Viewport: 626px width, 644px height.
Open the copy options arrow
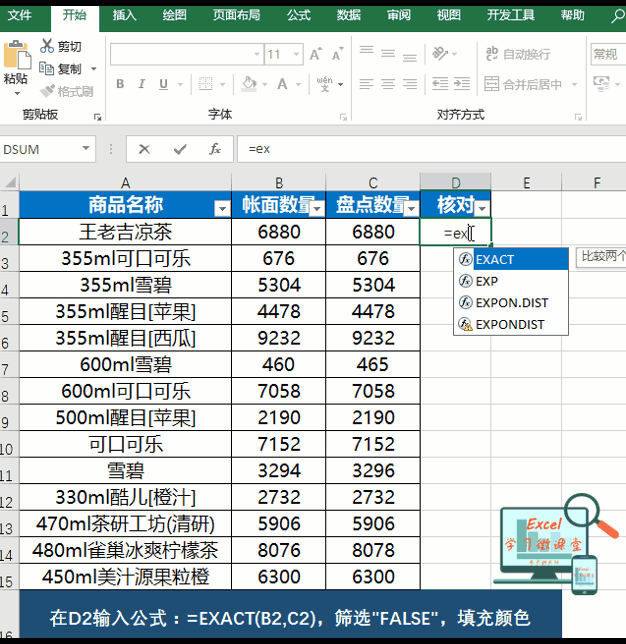[94, 69]
